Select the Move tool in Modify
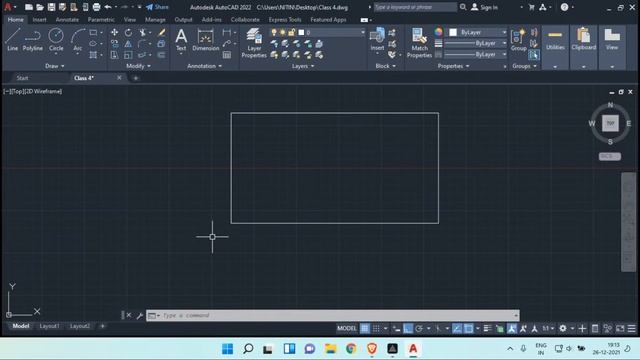 [114, 32]
